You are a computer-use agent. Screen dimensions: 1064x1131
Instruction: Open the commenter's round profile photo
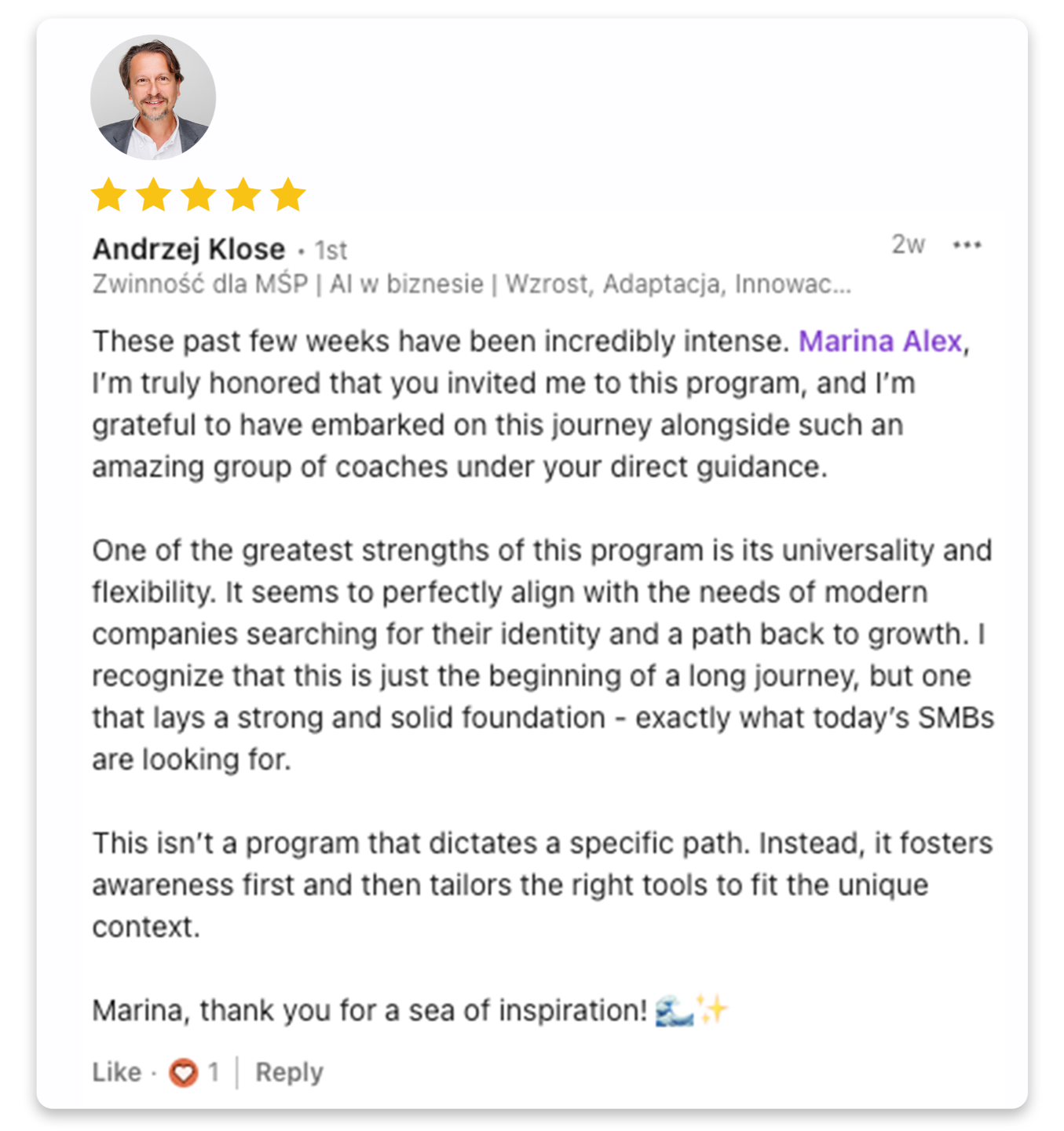tap(153, 97)
